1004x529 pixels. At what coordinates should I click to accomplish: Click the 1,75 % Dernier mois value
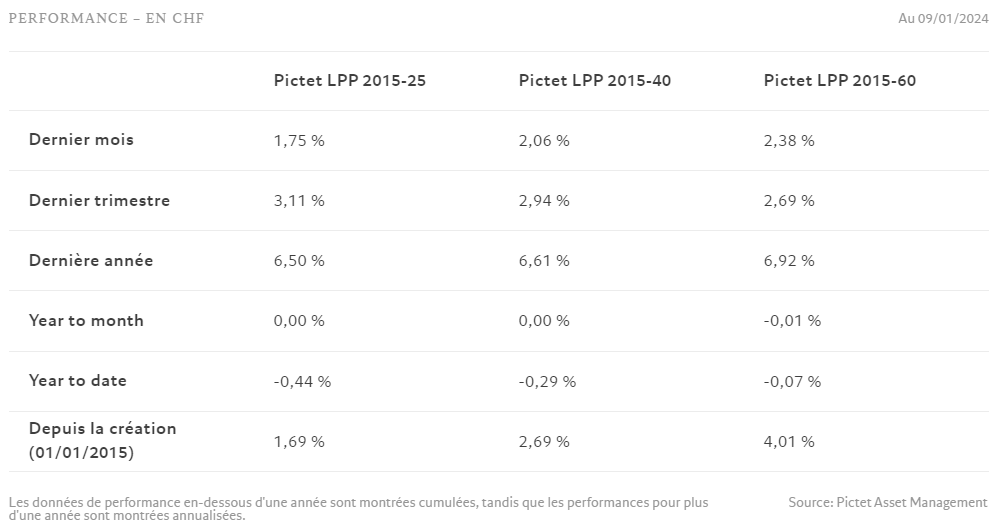(299, 141)
